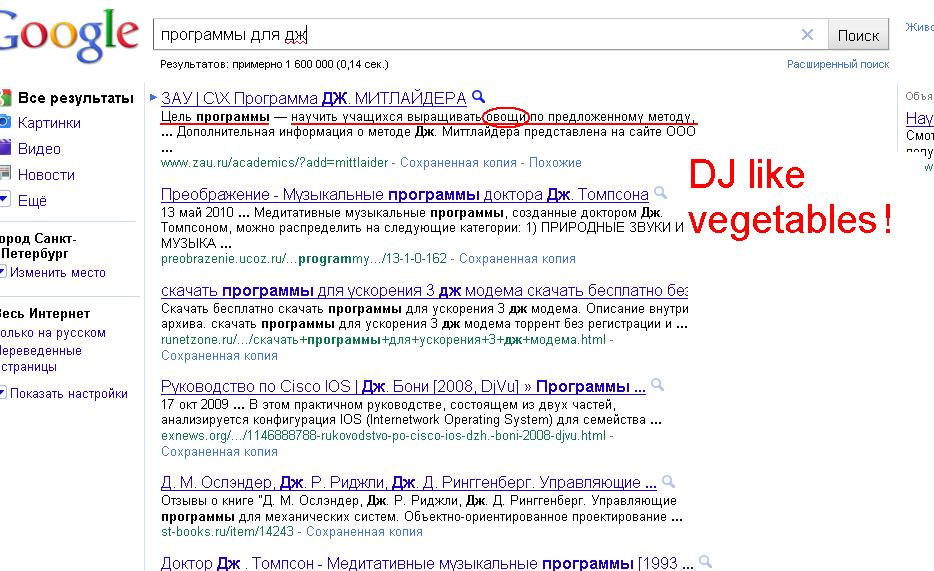Open Руководство по Cisco IOS result
The height and width of the screenshot is (571, 934).
point(403,387)
